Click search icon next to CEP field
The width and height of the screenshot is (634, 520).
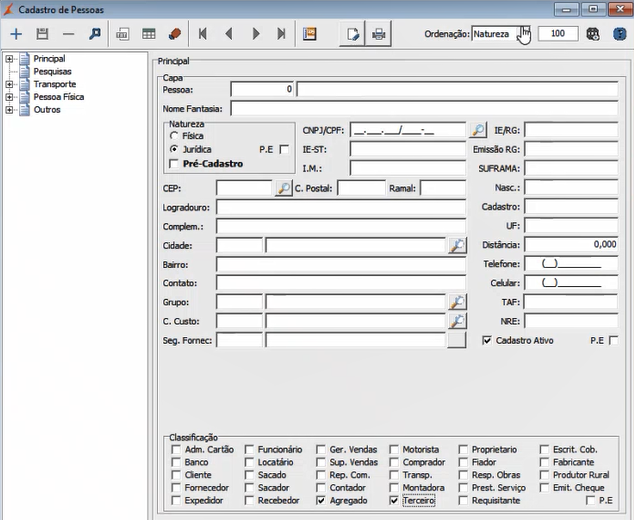point(283,188)
